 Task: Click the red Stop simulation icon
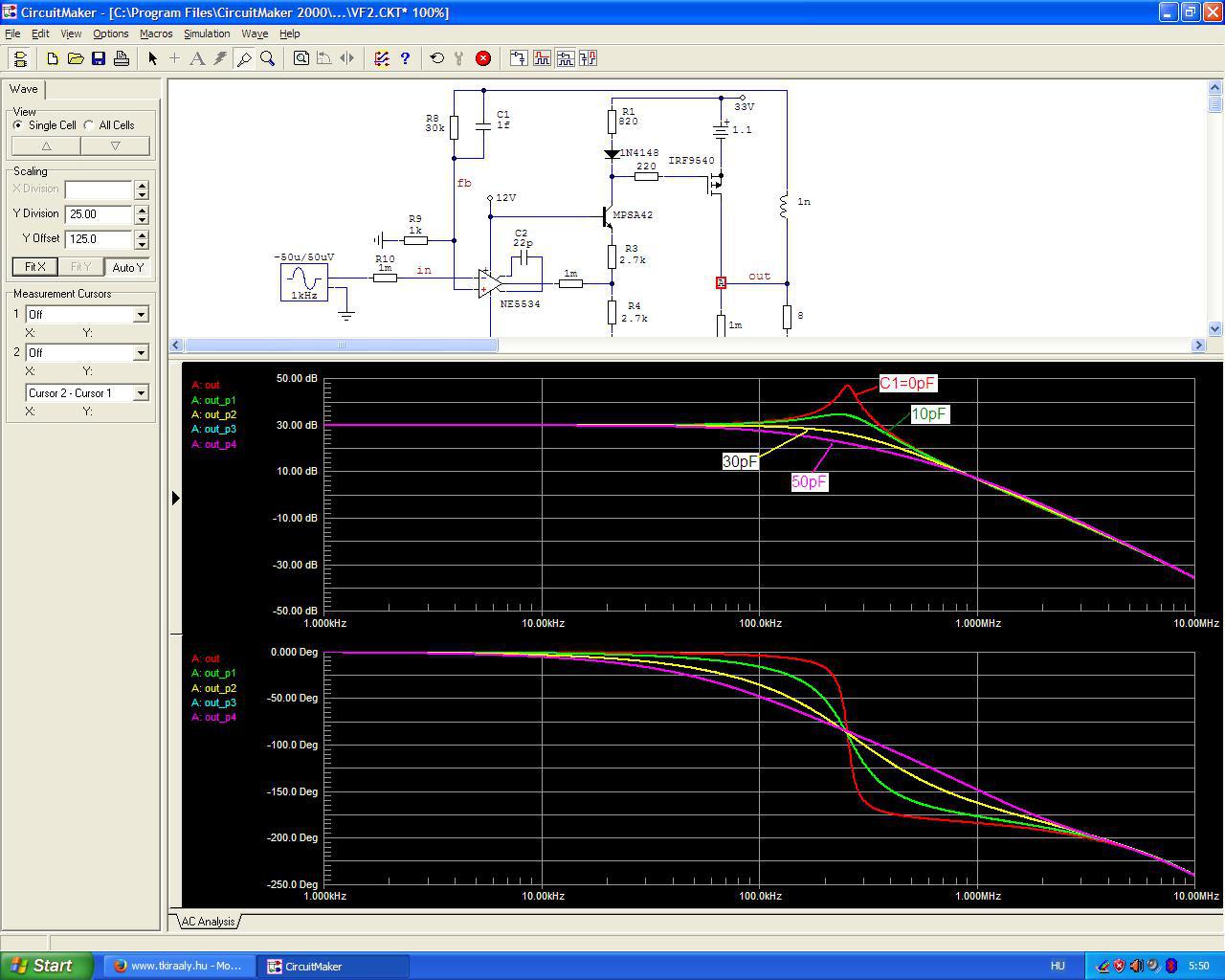click(483, 58)
